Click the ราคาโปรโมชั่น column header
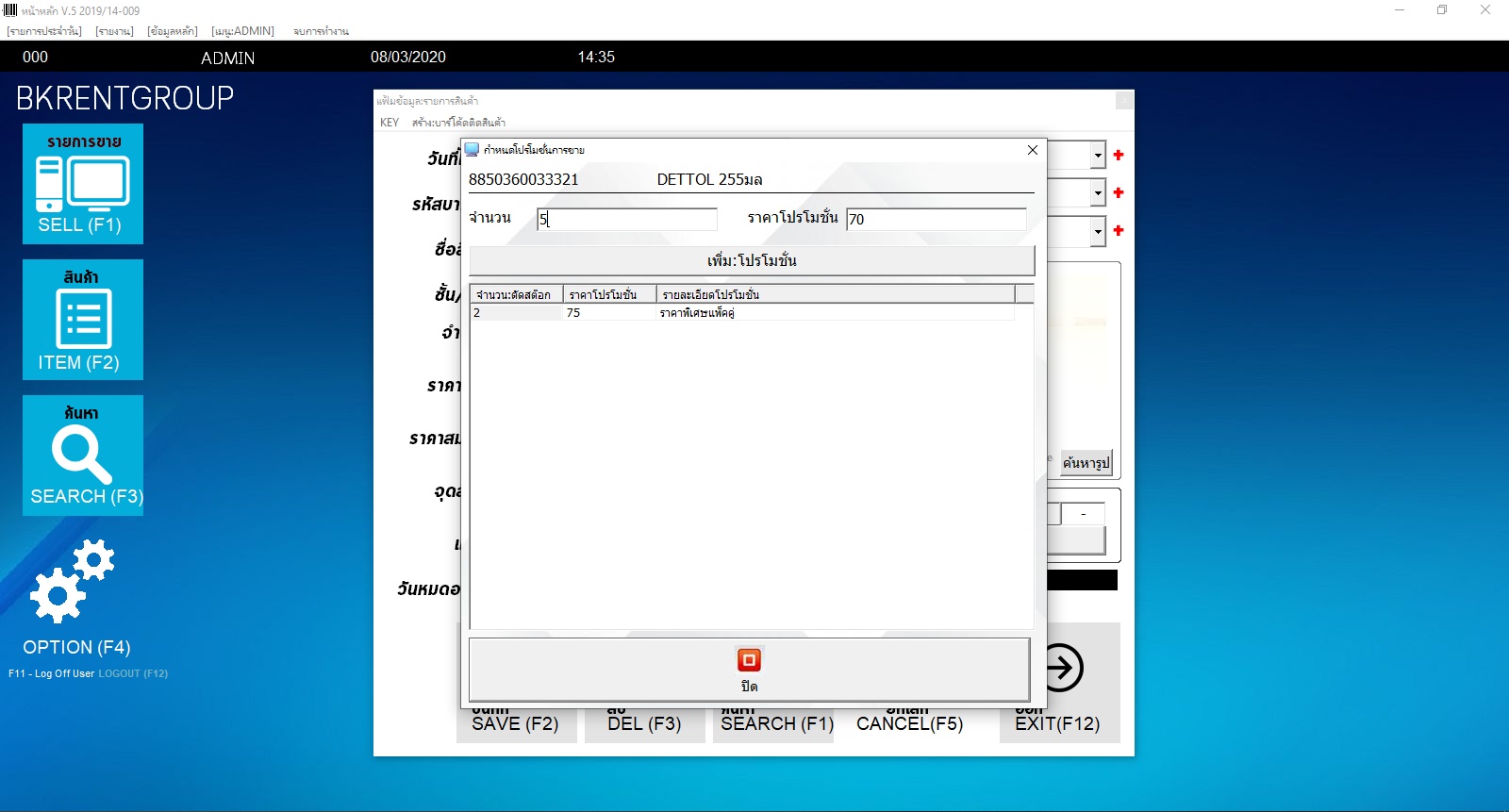This screenshot has height=812, width=1509. coord(609,294)
